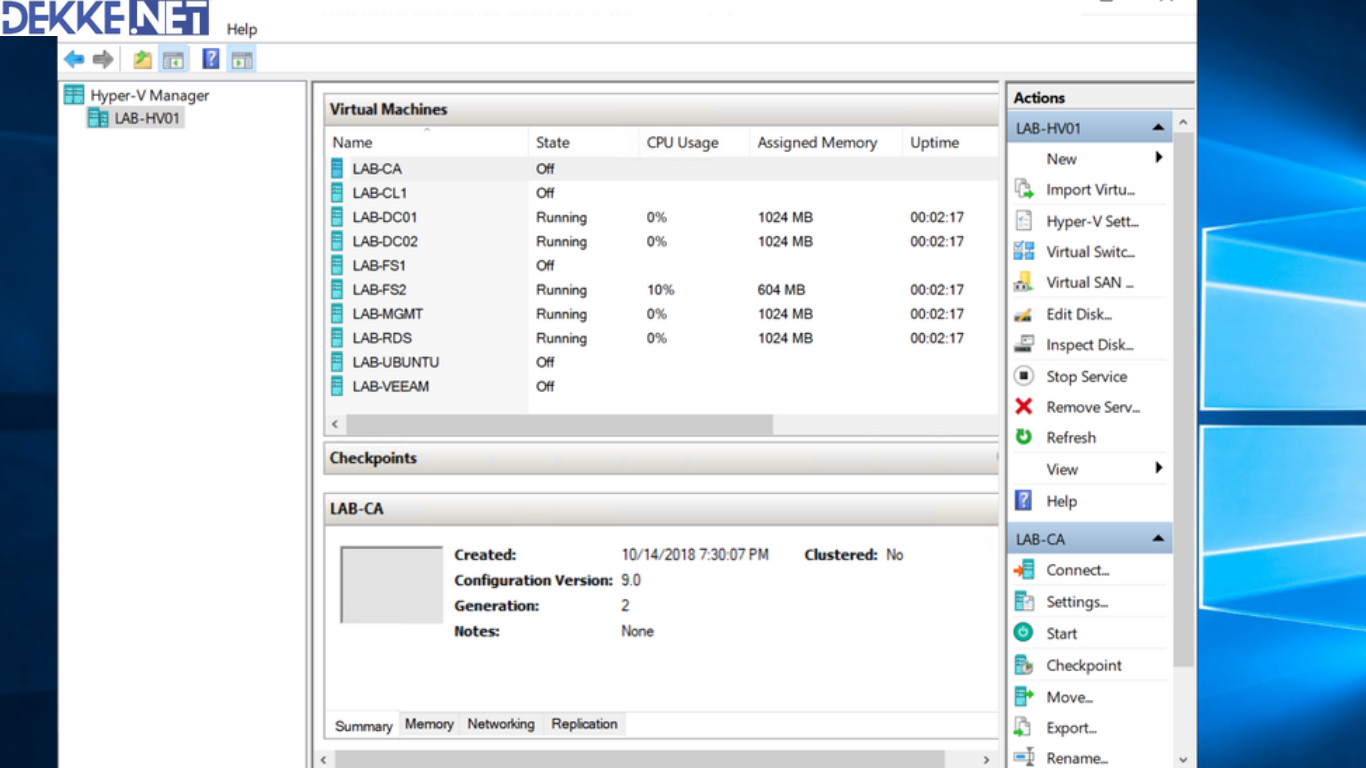Click right arrow of bottom details scrollbar
The height and width of the screenshot is (768, 1366).
(x=986, y=760)
